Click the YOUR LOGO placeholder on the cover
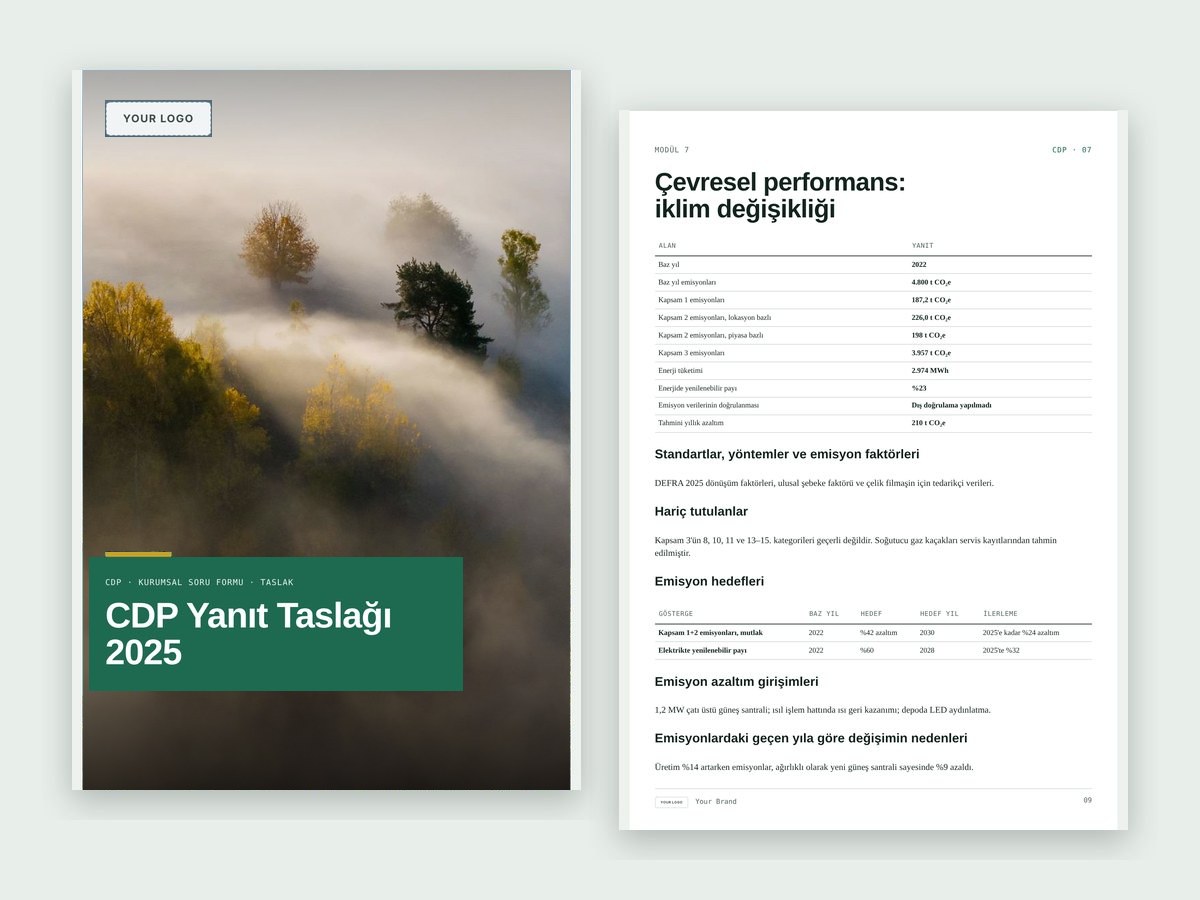Viewport: 1200px width, 900px height. tap(158, 118)
